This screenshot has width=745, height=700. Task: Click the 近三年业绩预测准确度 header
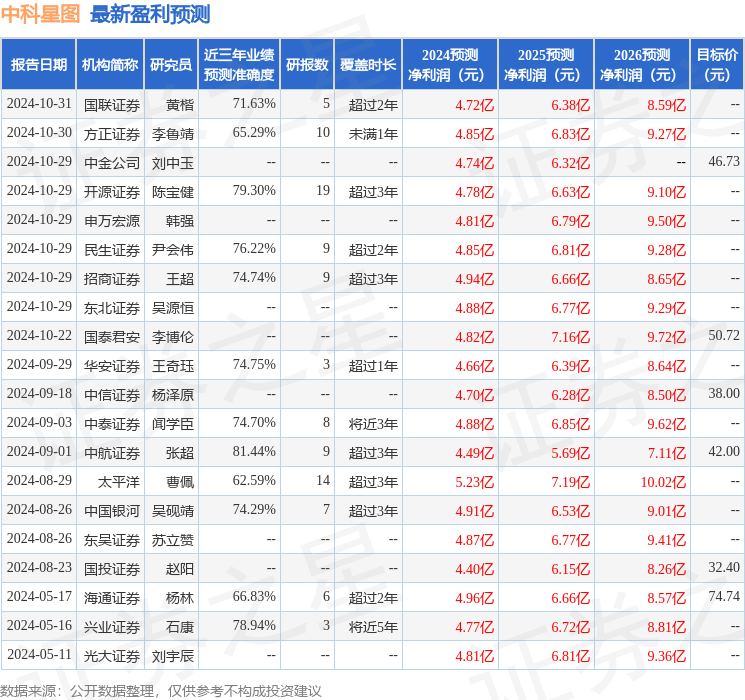pyautogui.click(x=238, y=65)
